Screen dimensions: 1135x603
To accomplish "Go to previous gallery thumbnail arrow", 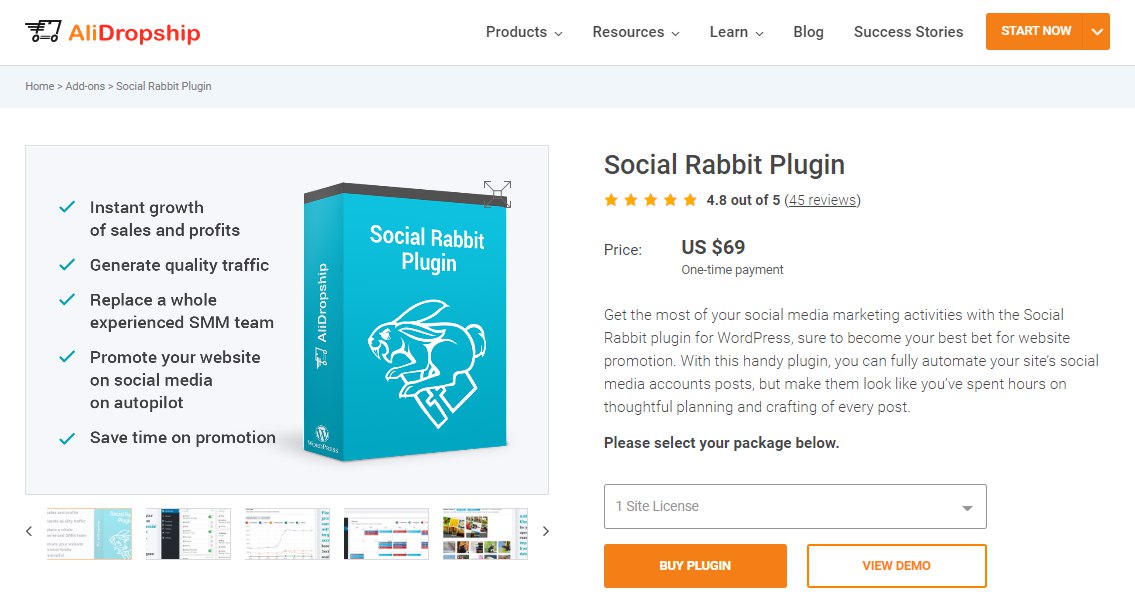I will 29,532.
